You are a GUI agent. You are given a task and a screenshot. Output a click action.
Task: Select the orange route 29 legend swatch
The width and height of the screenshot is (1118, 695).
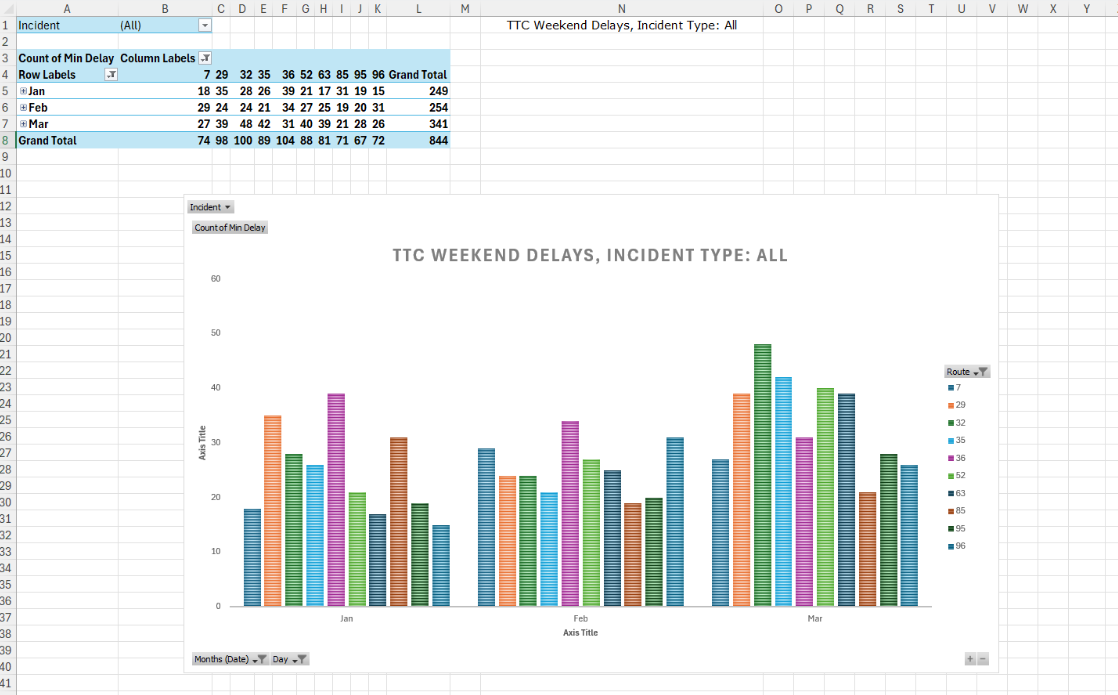tap(950, 405)
